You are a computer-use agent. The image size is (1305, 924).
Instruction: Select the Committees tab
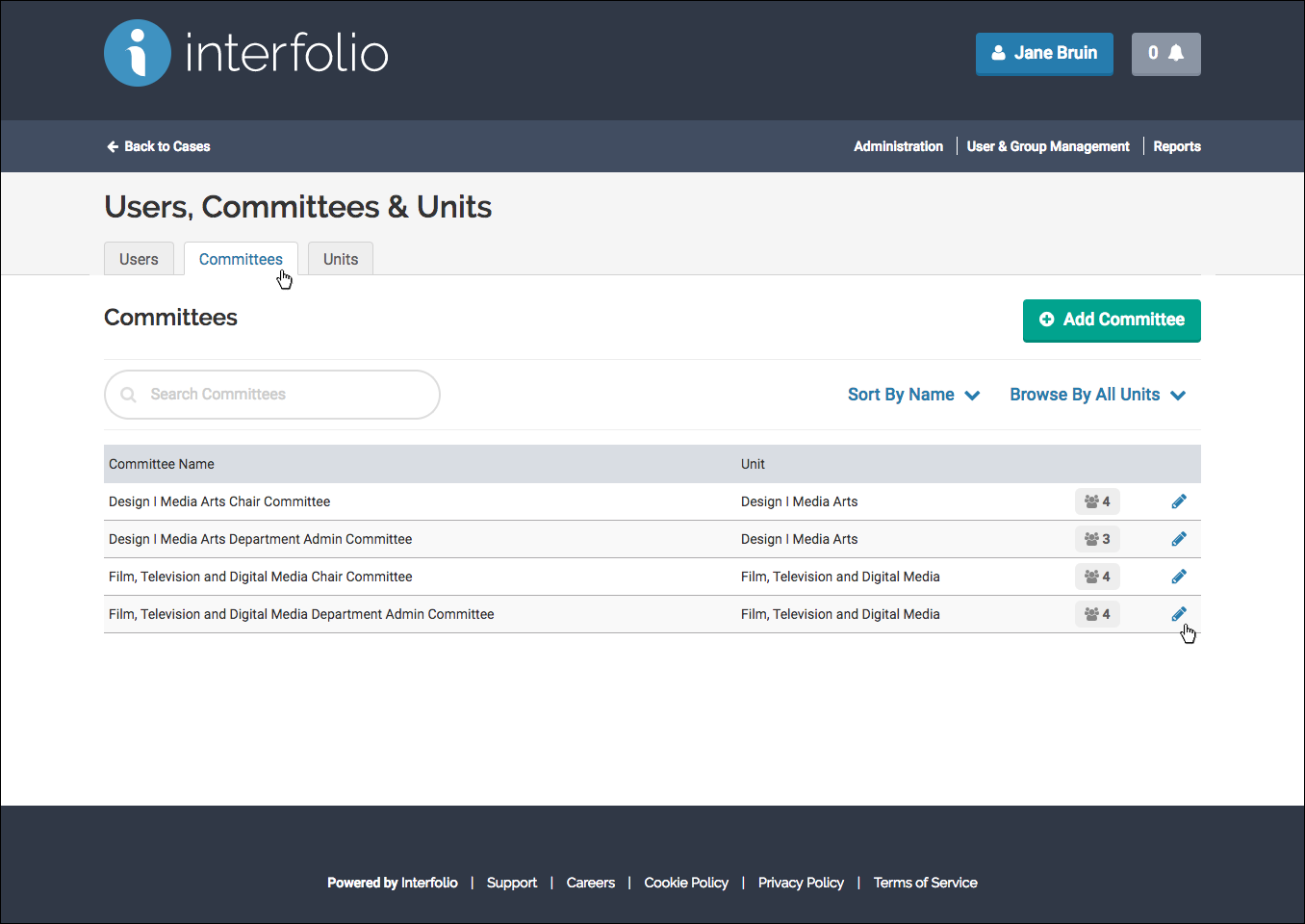coord(241,259)
